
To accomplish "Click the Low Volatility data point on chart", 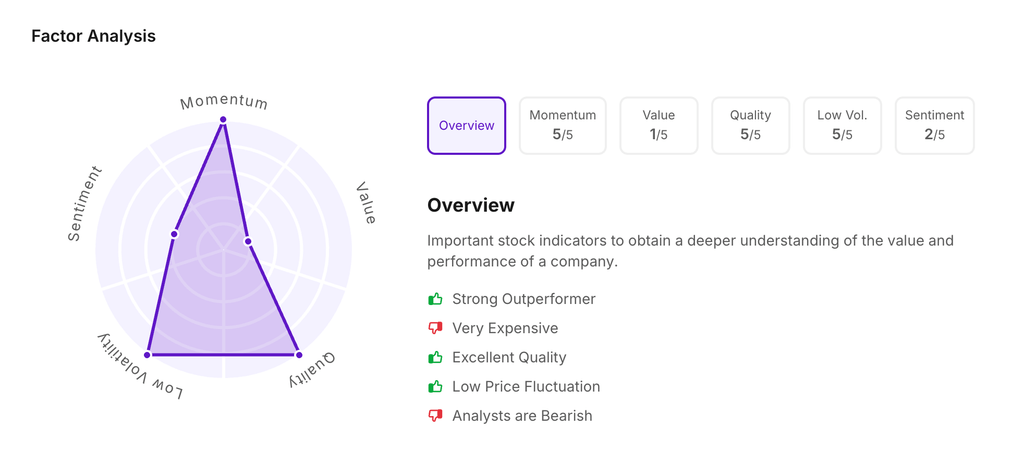I will 148,355.
